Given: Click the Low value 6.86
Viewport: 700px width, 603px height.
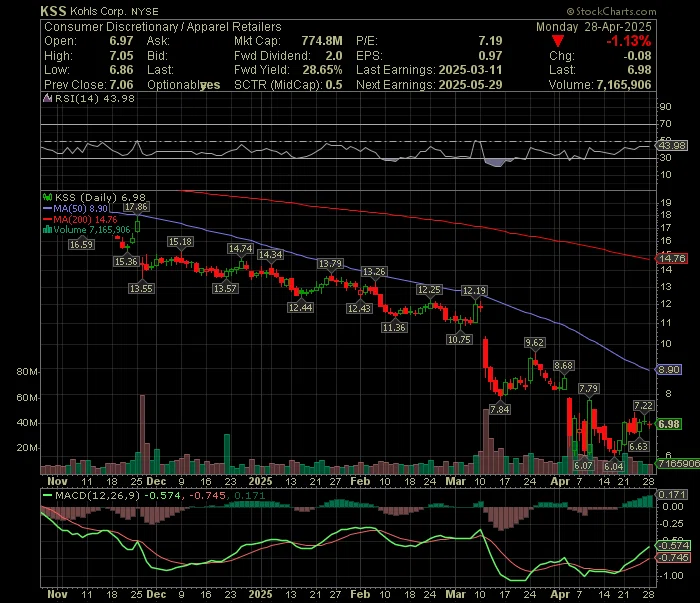Looking at the screenshot, I should tap(121, 70).
